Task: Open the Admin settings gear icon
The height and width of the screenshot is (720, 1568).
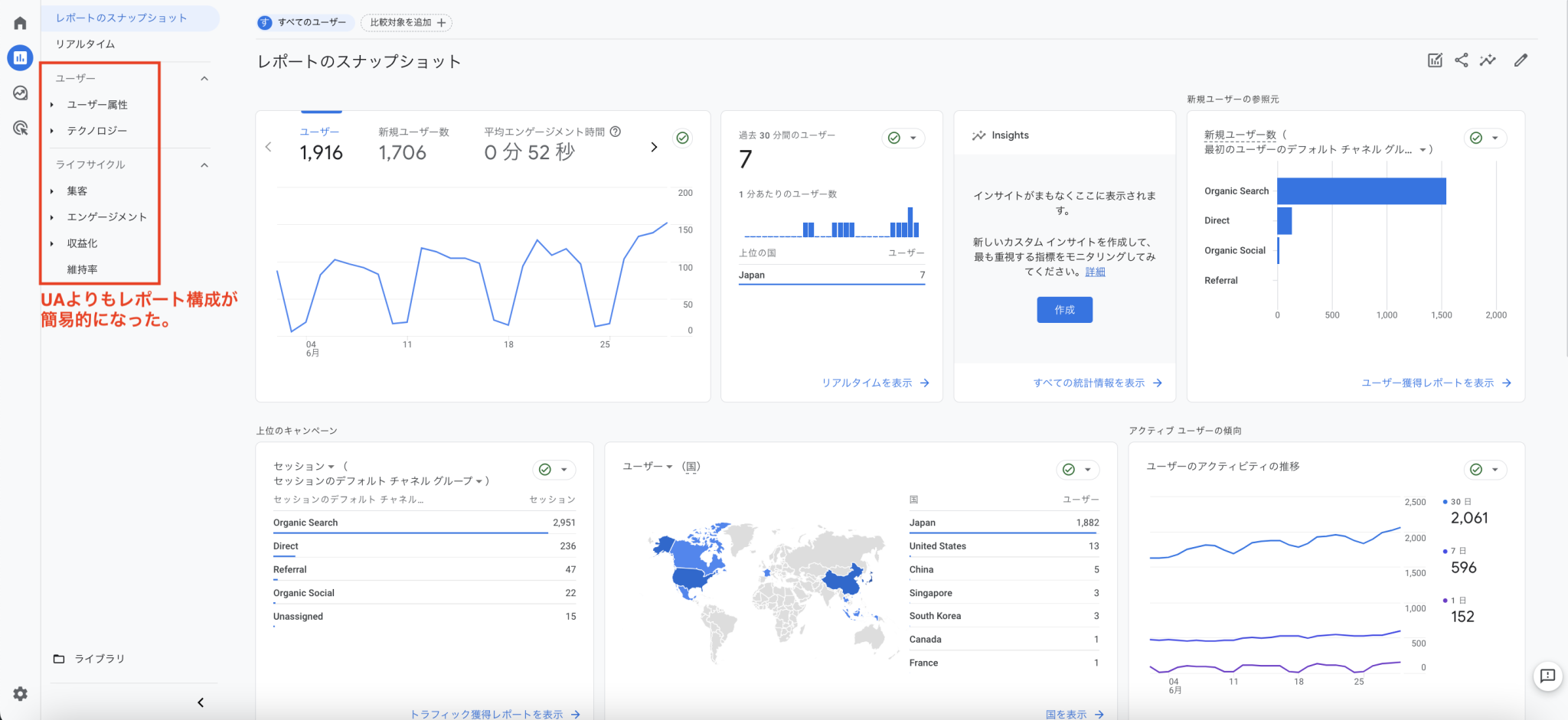Action: (20, 693)
